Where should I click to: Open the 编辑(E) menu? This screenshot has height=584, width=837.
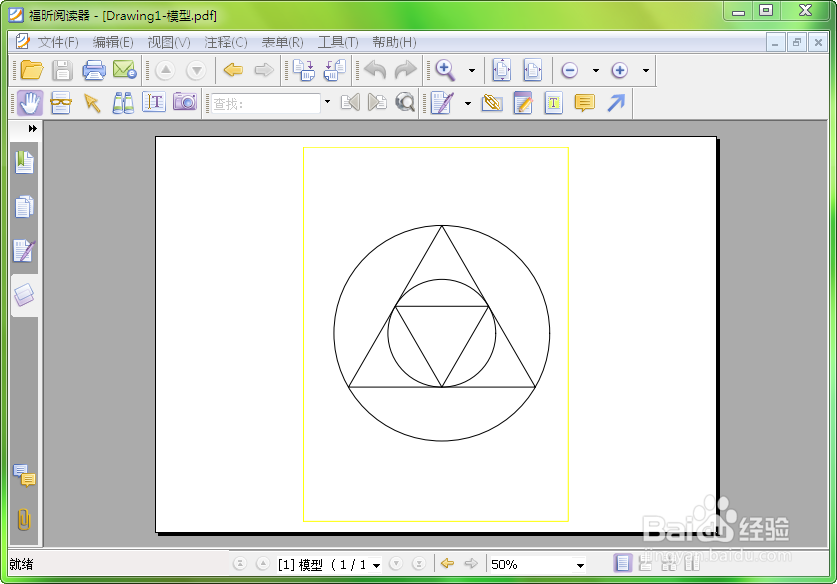pos(113,42)
